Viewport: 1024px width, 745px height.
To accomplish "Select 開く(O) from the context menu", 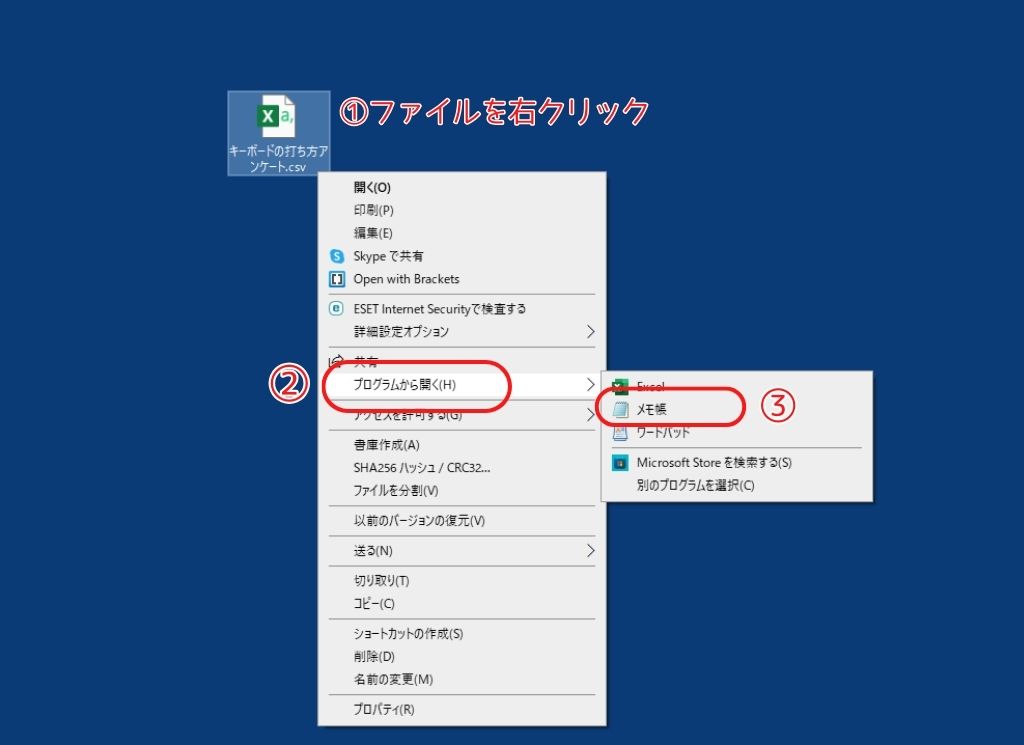I will 372,187.
